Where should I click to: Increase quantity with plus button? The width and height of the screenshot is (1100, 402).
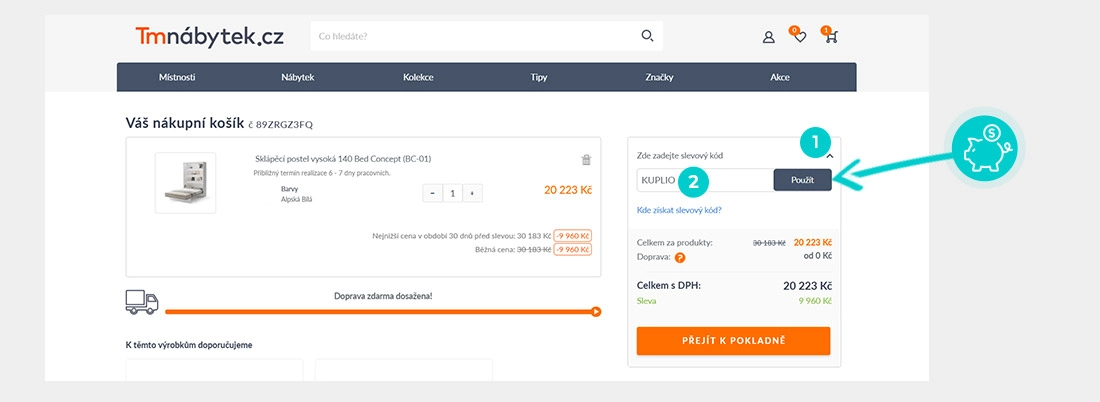tap(473, 193)
